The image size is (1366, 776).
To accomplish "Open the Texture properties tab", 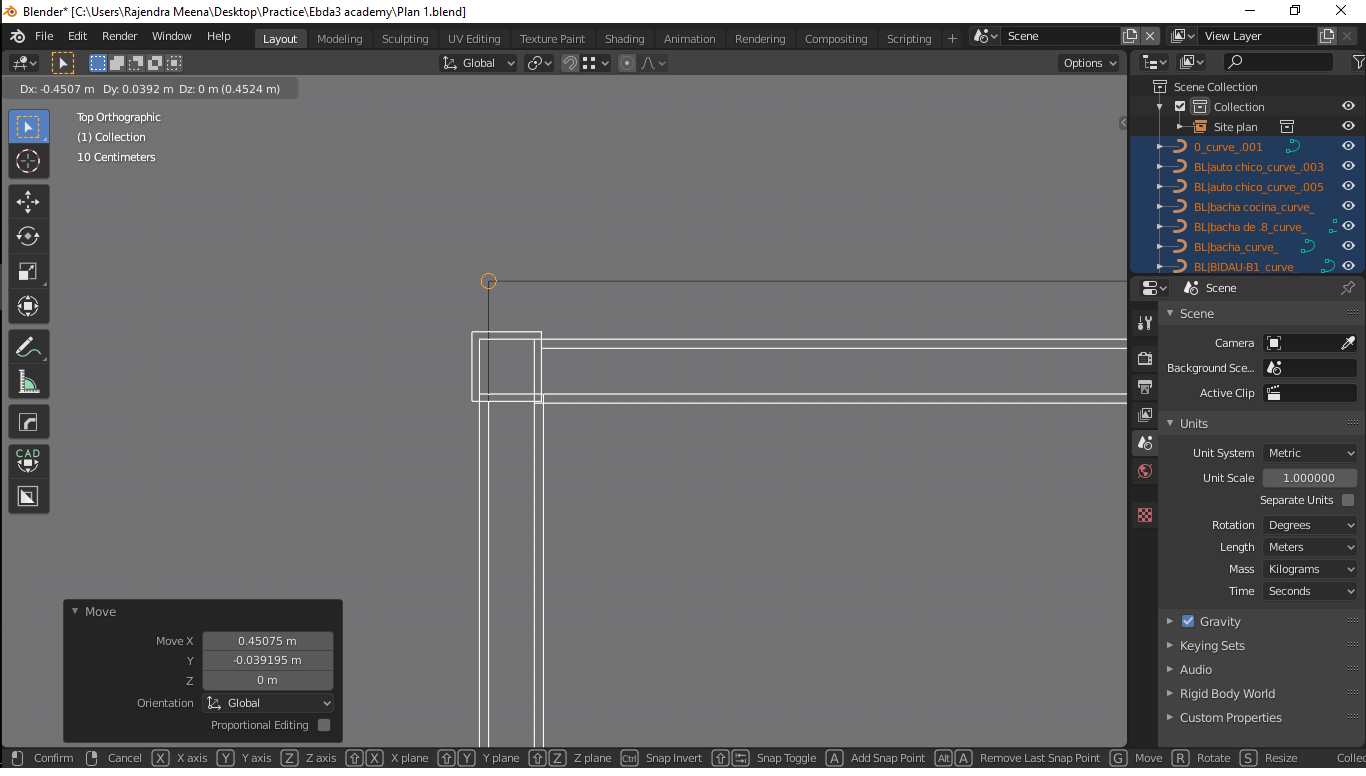I will pyautogui.click(x=1145, y=515).
